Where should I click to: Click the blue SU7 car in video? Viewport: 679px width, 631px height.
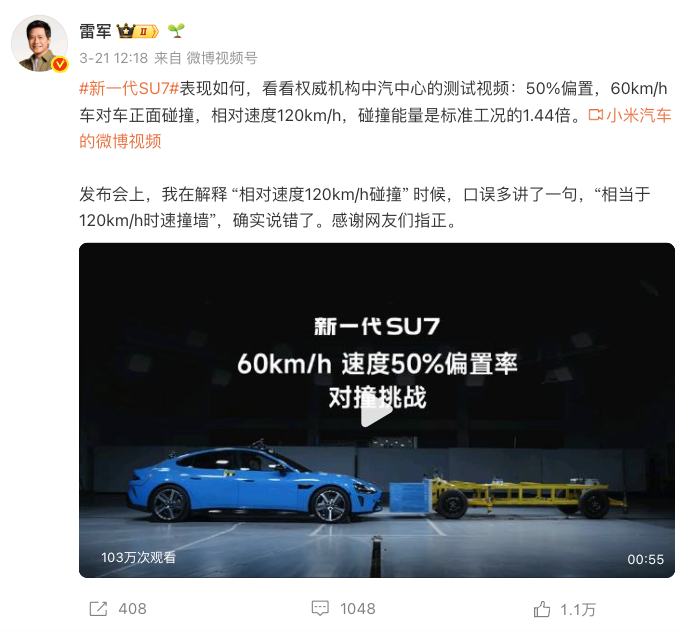tap(255, 484)
